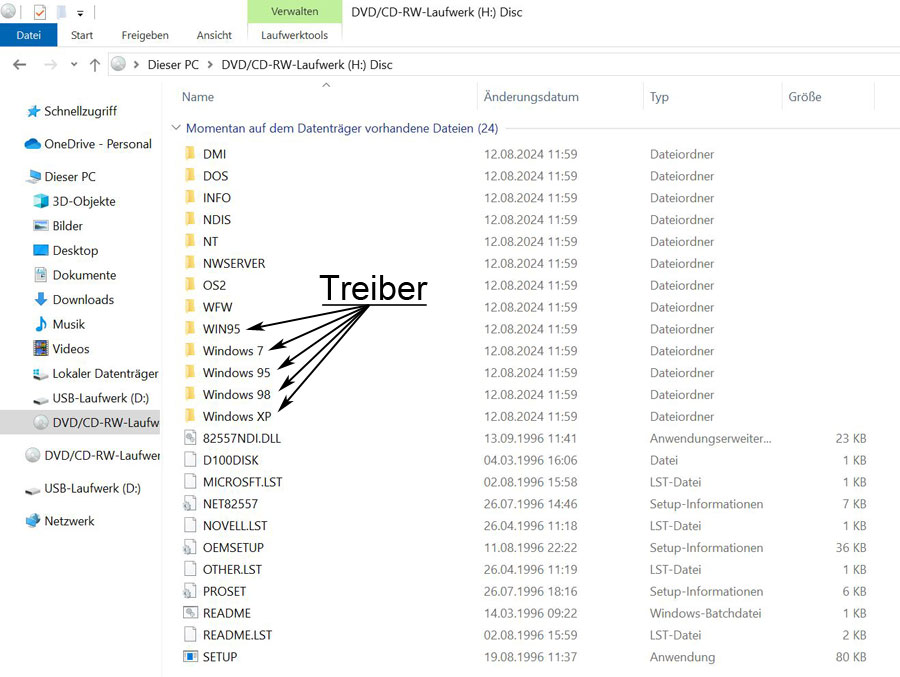Click the Netzwerk icon in sidebar
The height and width of the screenshot is (677, 900).
32,521
